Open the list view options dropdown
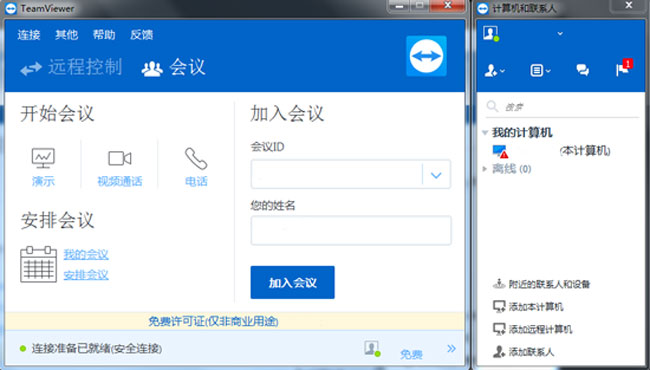 [540, 70]
